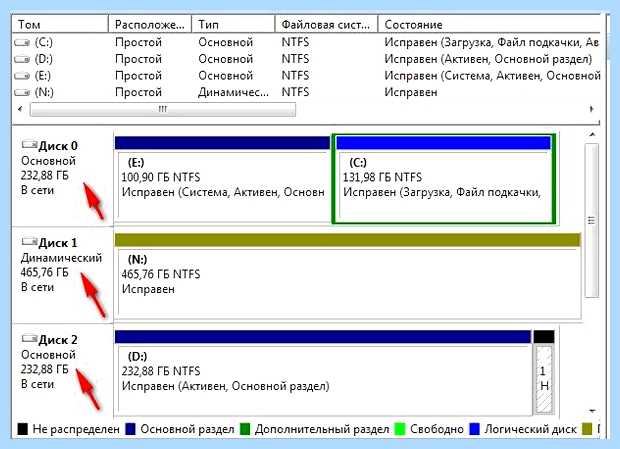Click the Простой cell in the (E:) row
This screenshot has height=449, width=620.
[x=138, y=75]
